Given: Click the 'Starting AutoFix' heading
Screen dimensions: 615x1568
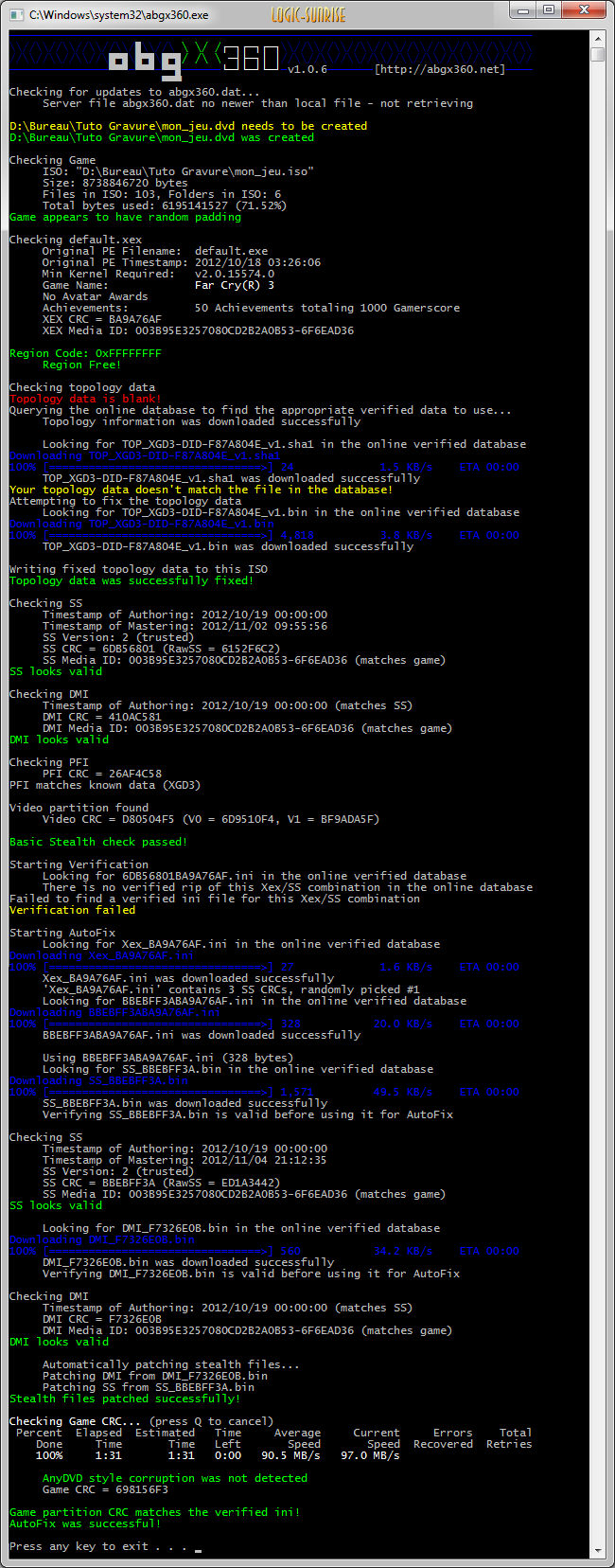Looking at the screenshot, I should [62, 933].
